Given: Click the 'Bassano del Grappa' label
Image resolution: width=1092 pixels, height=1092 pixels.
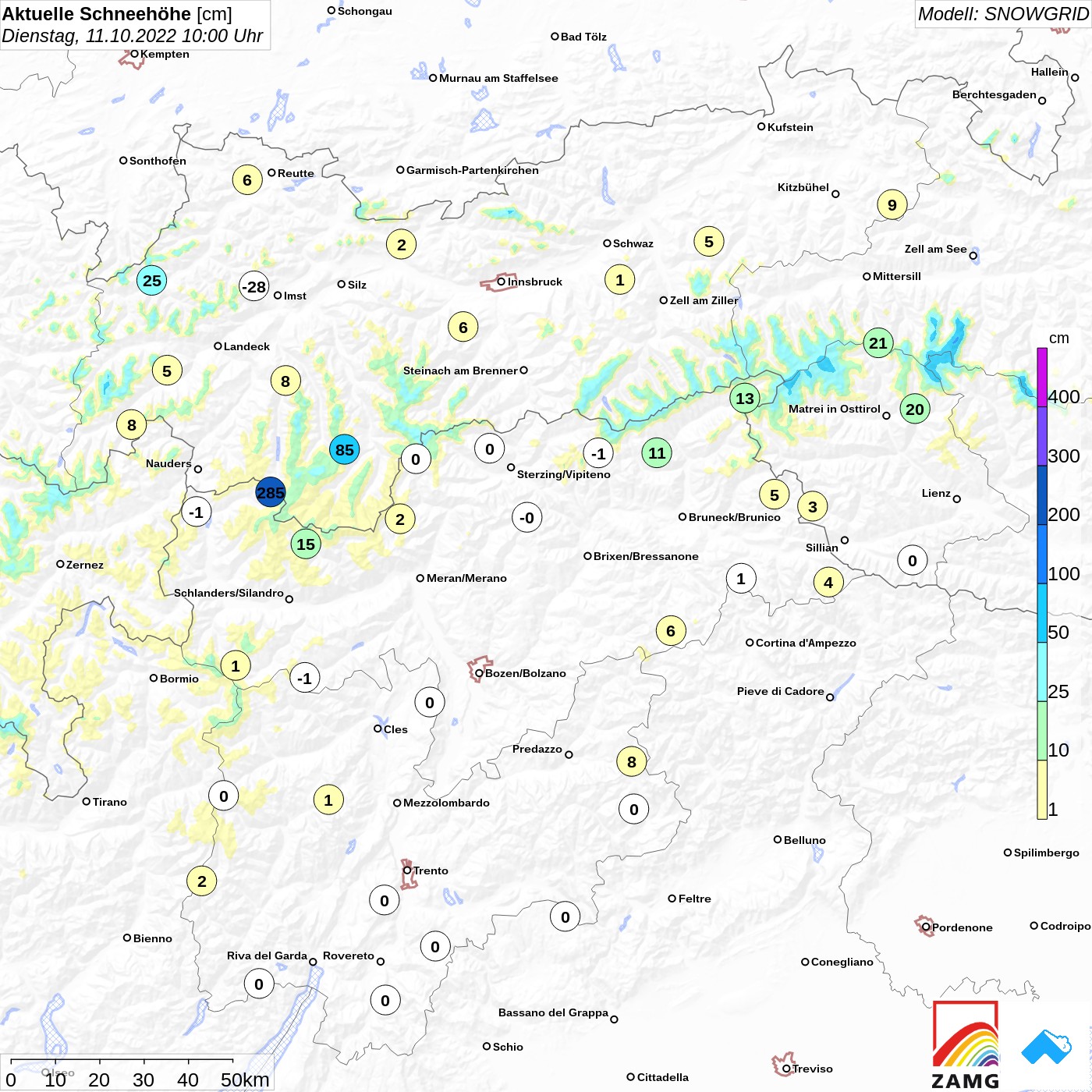Looking at the screenshot, I should click(553, 1012).
